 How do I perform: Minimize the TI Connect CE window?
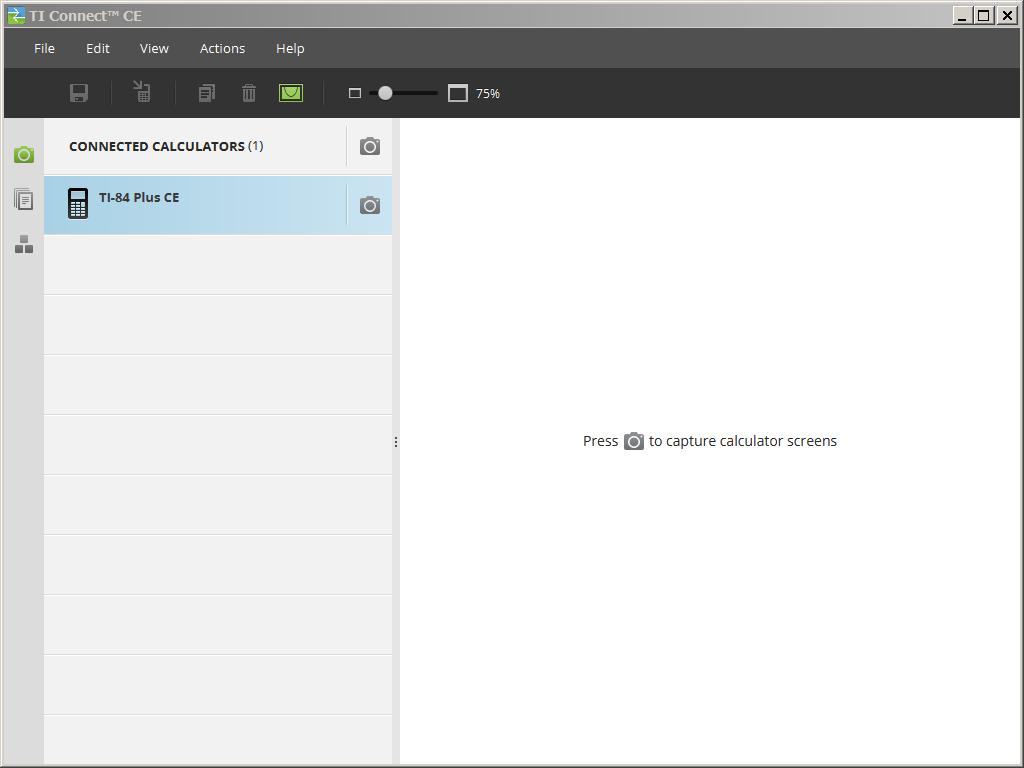pyautogui.click(x=961, y=16)
